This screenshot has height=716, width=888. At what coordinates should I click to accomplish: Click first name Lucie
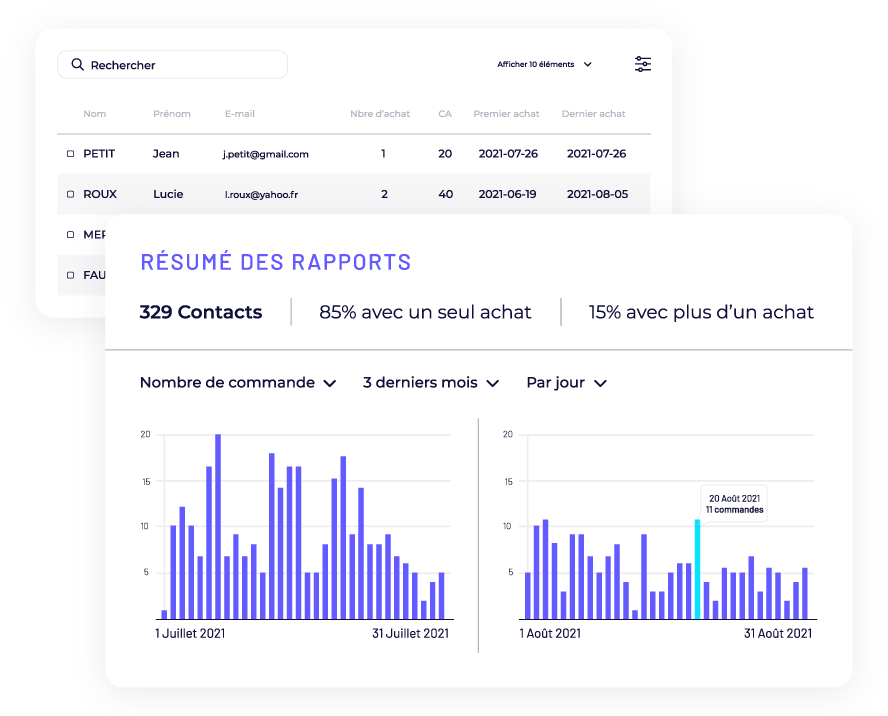click(x=168, y=194)
